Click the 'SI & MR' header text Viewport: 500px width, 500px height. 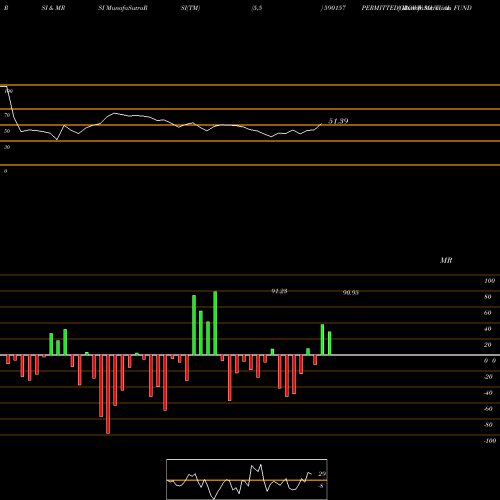(x=53, y=8)
